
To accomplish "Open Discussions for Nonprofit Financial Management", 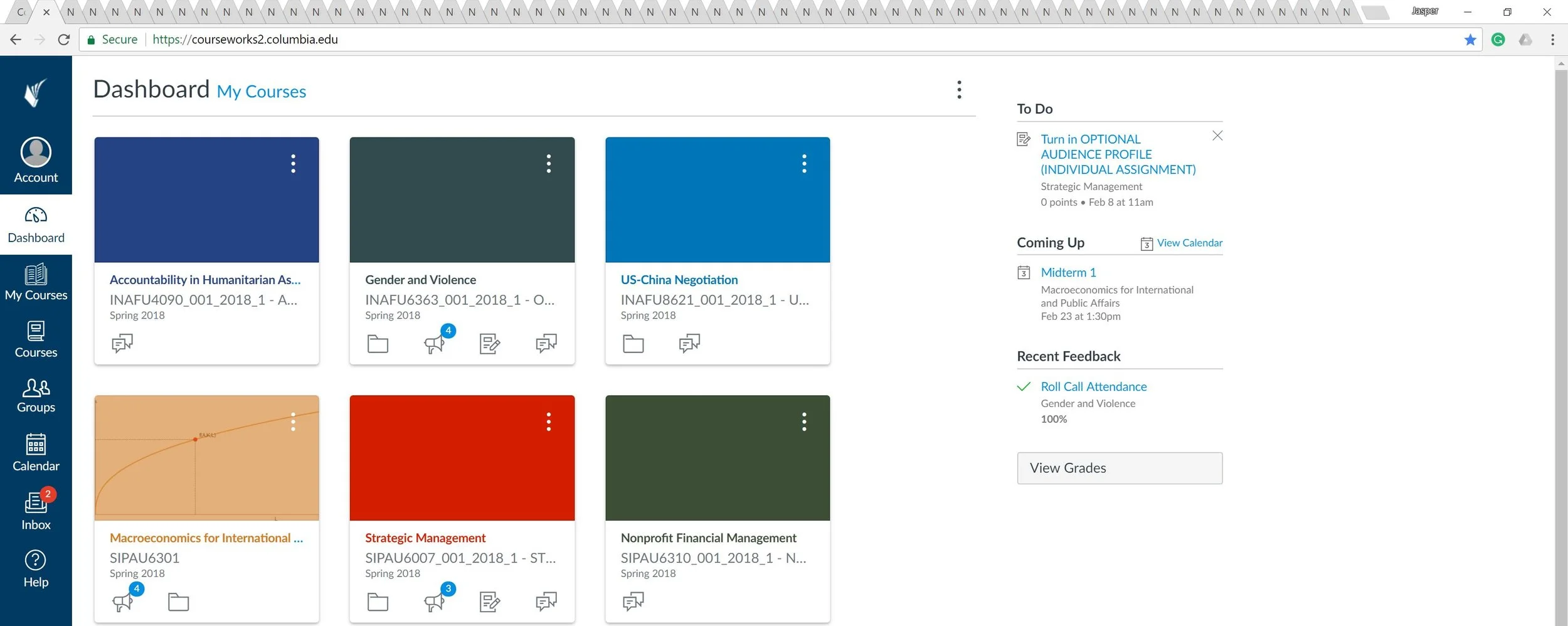I will click(x=633, y=602).
